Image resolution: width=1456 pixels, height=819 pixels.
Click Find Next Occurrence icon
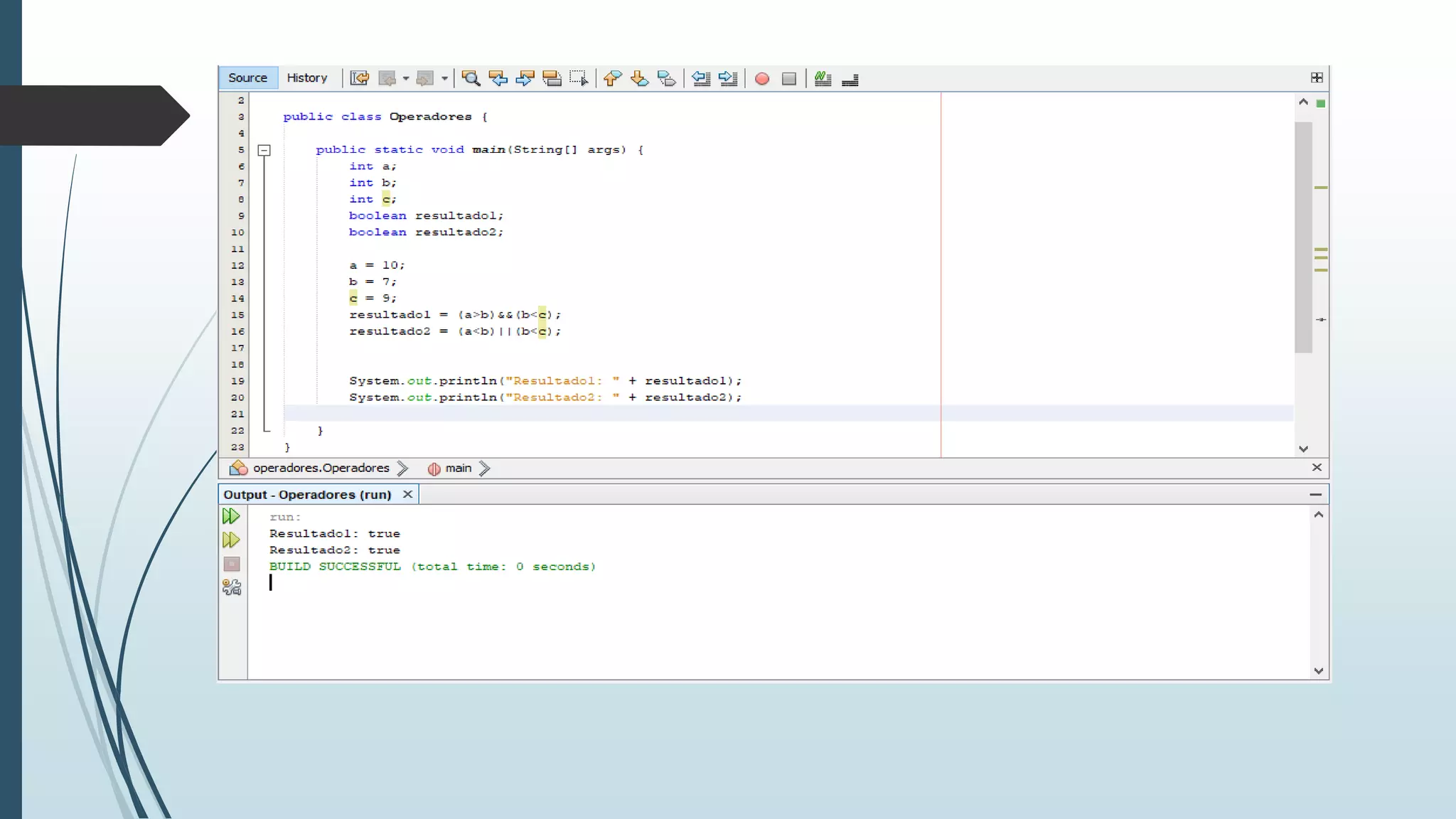click(525, 78)
